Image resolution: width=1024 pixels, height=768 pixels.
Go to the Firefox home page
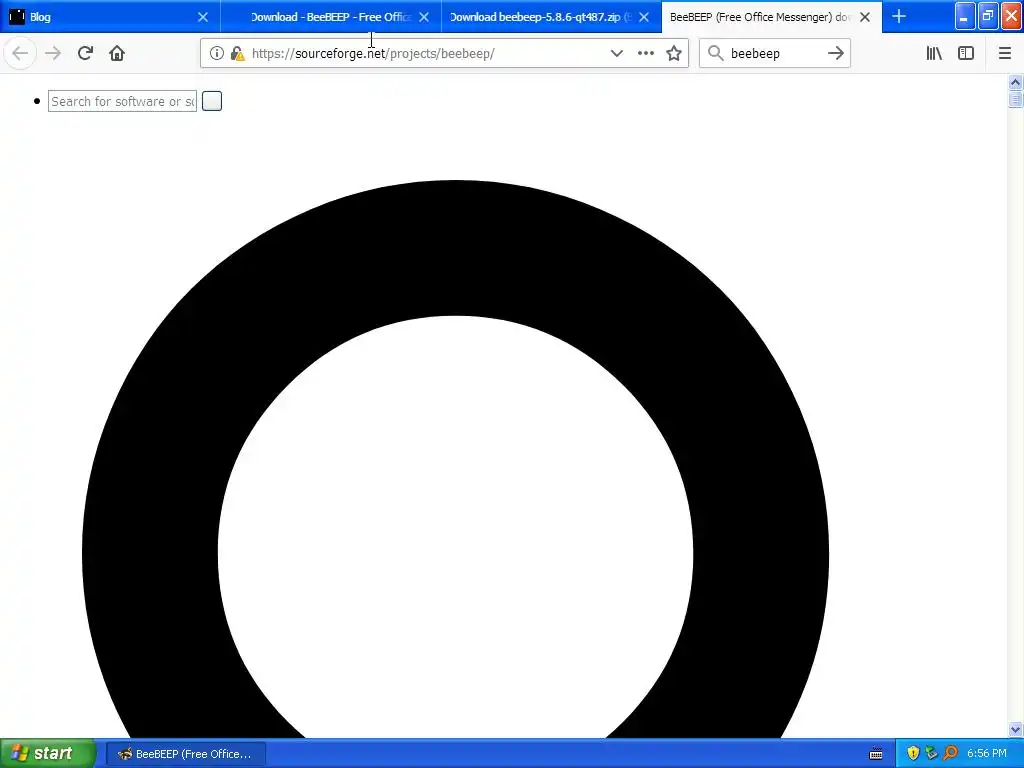[x=117, y=53]
